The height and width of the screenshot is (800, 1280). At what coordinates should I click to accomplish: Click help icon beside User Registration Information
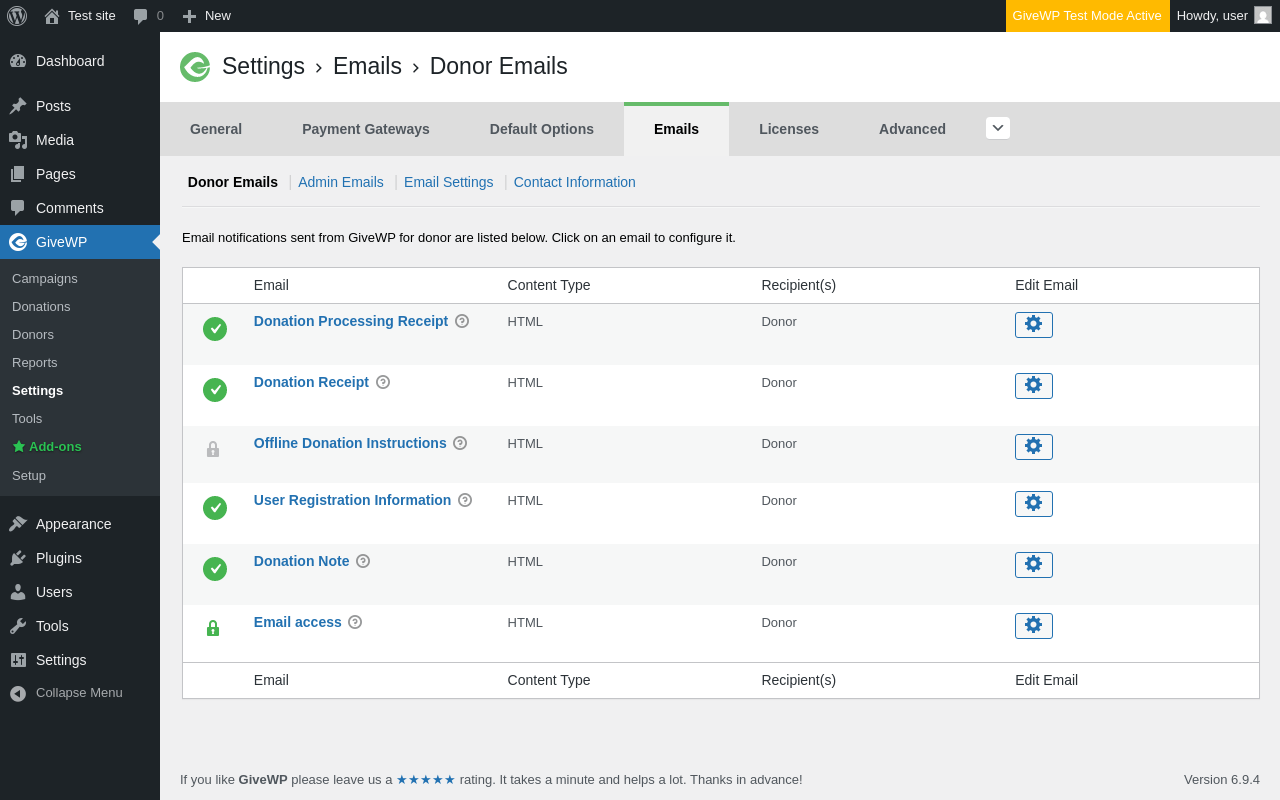pos(465,500)
